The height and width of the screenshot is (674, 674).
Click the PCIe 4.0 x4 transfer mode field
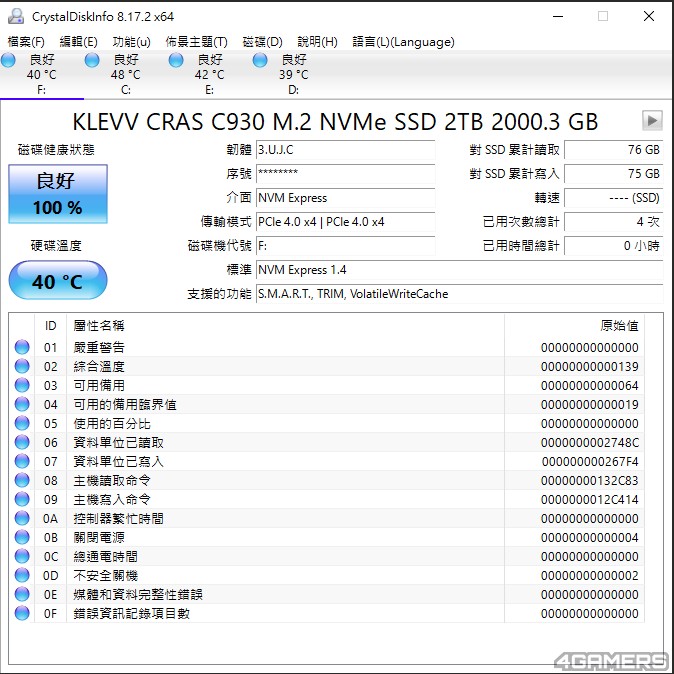pos(346,222)
